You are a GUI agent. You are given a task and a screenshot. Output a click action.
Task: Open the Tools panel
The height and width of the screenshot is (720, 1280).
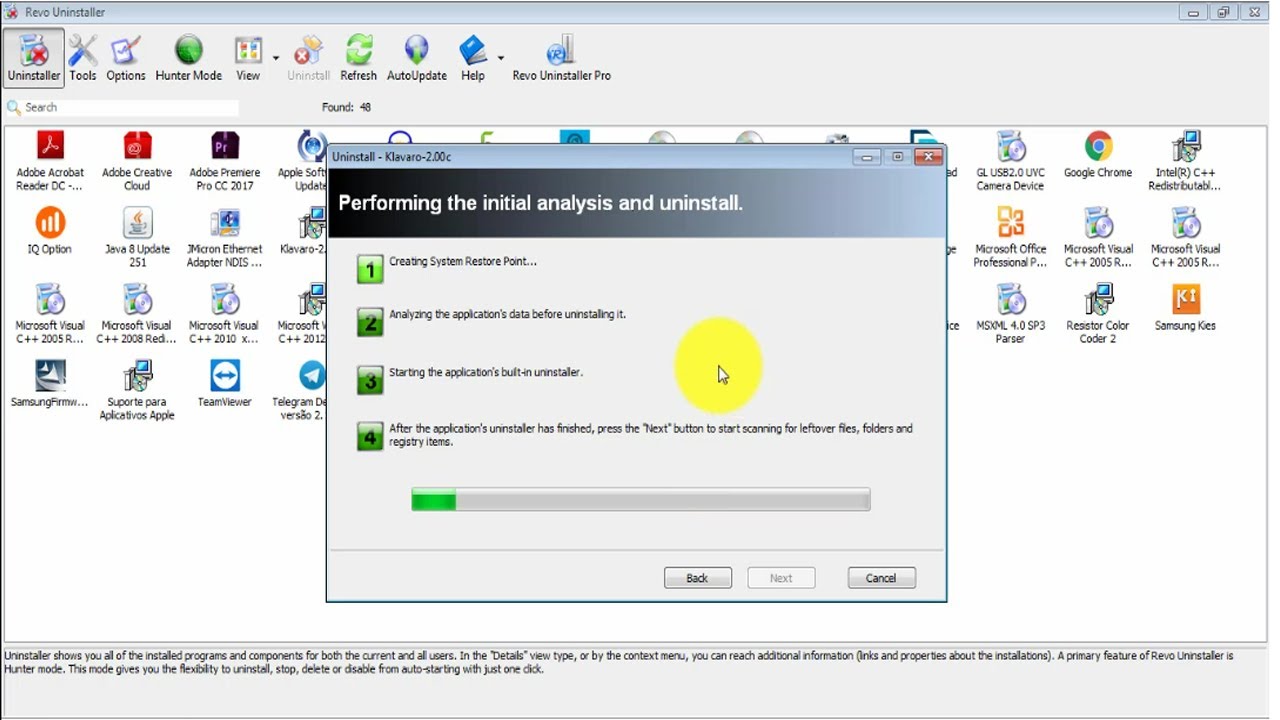pos(83,58)
